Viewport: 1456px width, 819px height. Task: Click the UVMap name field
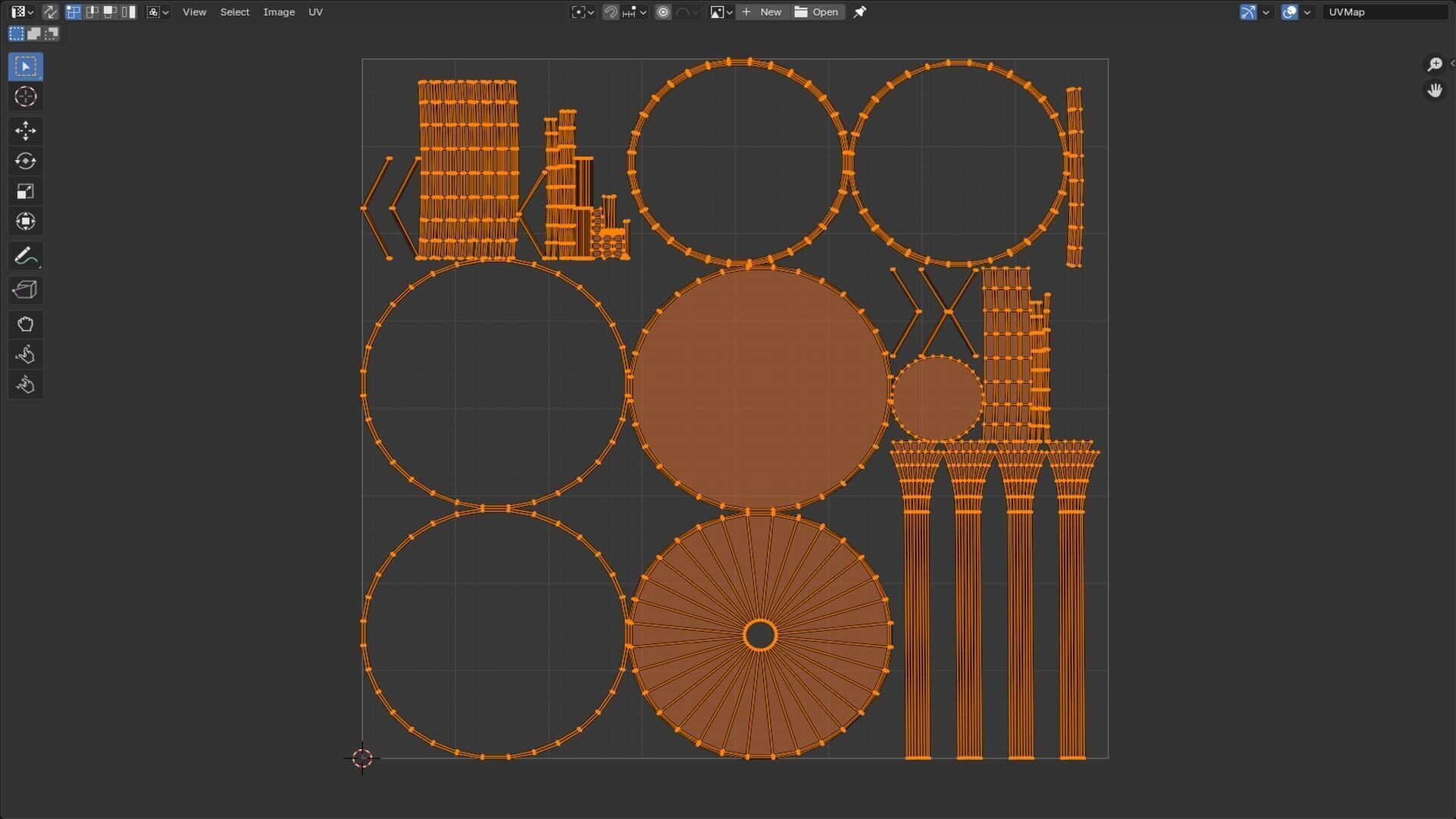[x=1384, y=12]
